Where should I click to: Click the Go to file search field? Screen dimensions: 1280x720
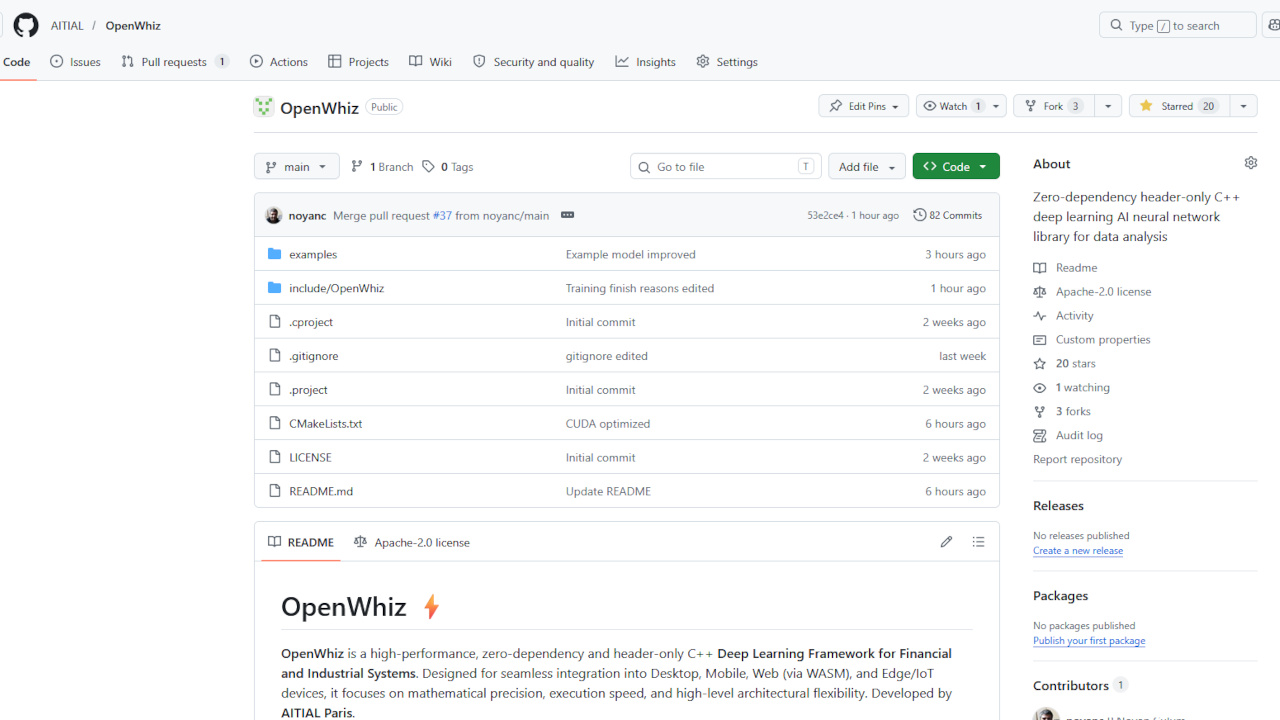[725, 166]
